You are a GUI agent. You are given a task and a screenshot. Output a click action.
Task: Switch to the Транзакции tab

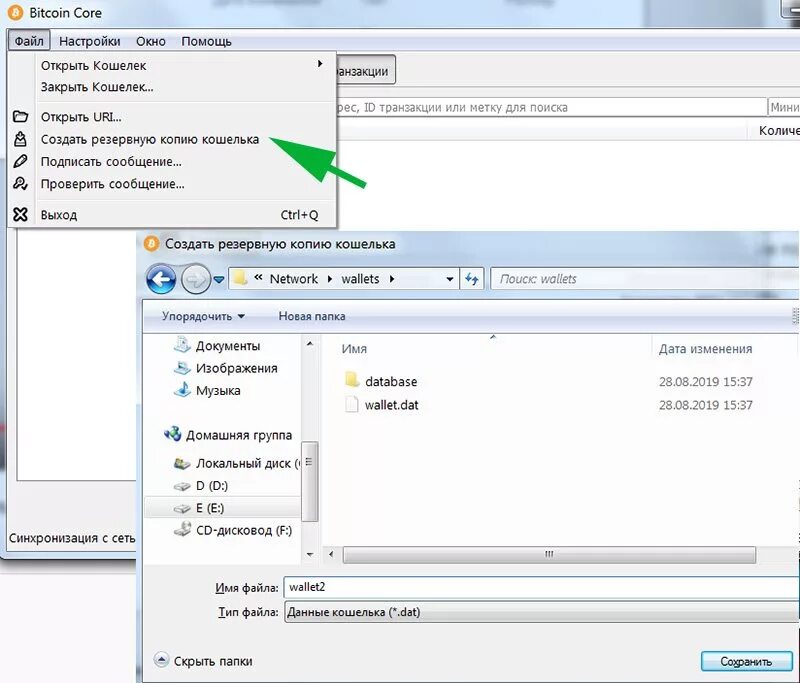pos(365,71)
